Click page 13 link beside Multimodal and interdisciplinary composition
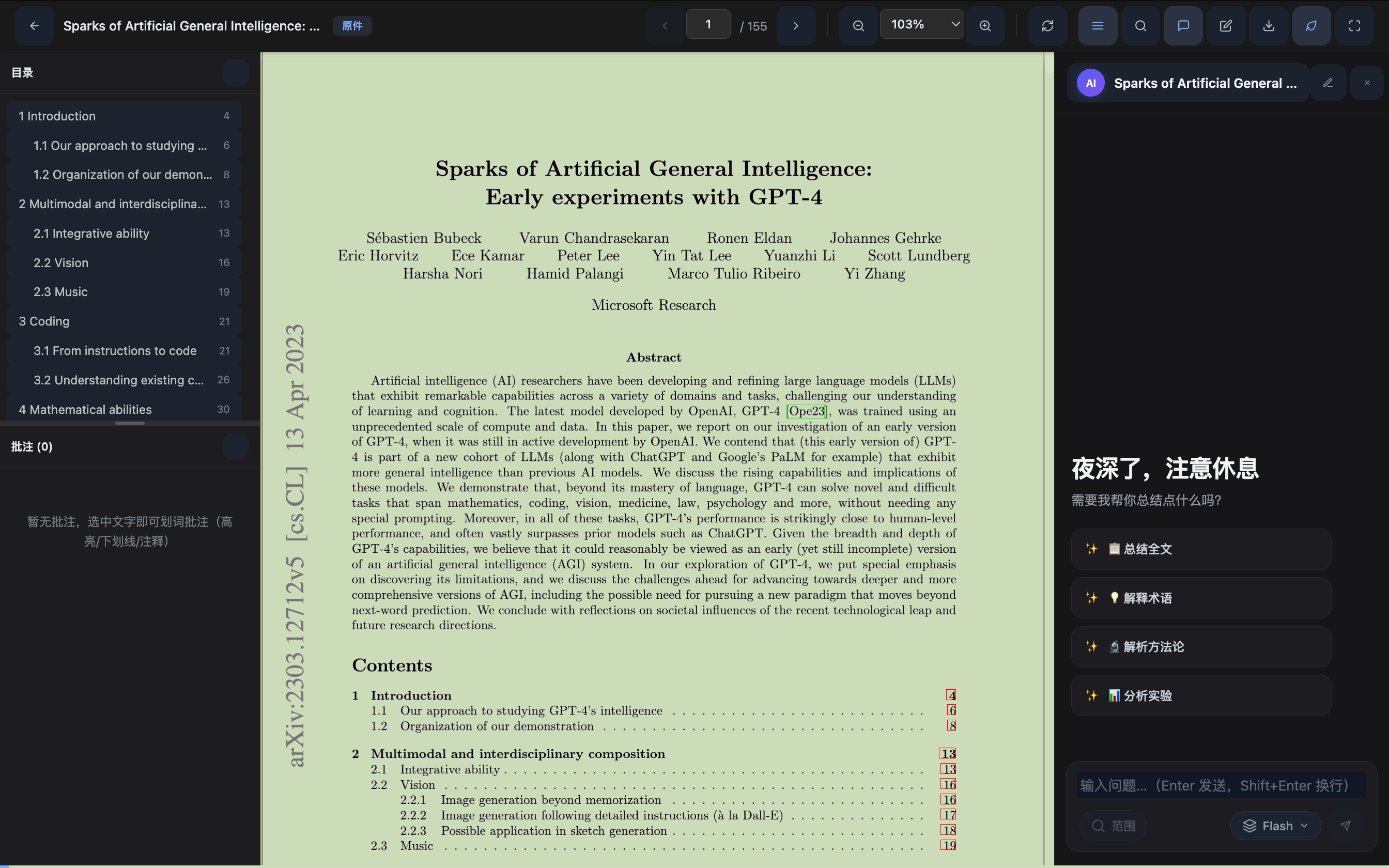This screenshot has width=1389, height=868. (948, 754)
